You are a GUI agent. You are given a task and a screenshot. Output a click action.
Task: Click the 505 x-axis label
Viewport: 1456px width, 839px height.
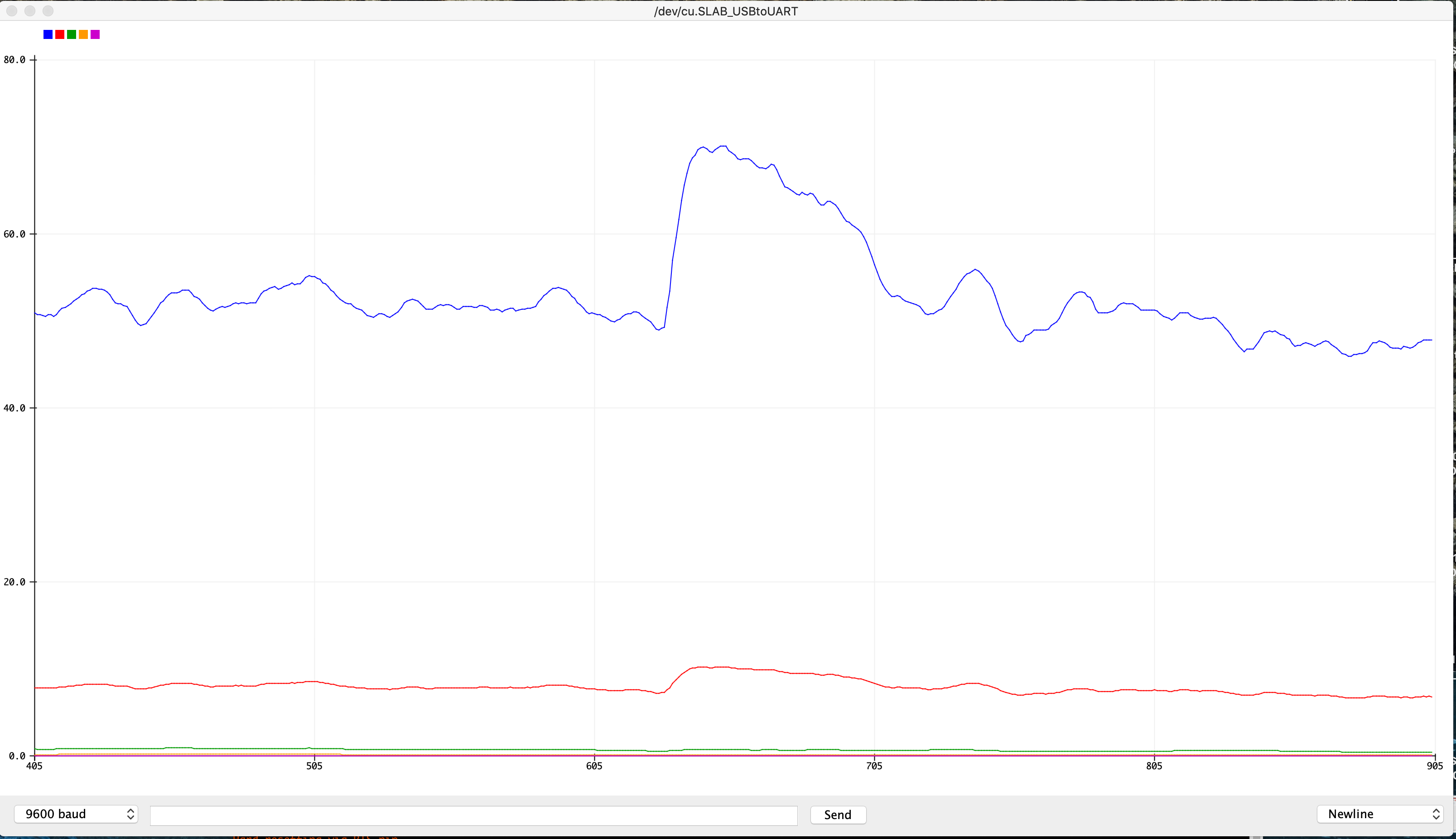[x=314, y=766]
